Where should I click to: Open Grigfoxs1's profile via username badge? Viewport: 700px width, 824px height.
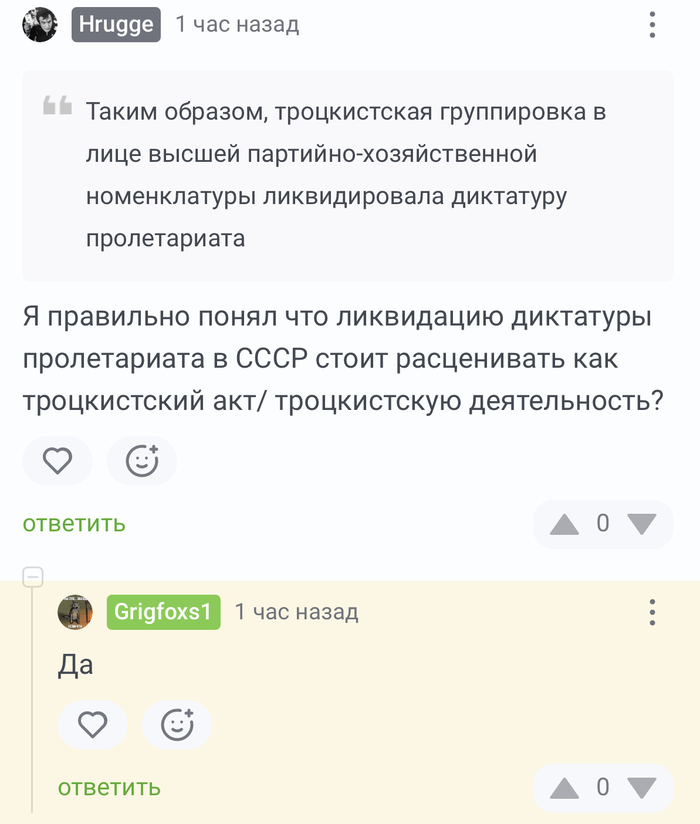(163, 612)
